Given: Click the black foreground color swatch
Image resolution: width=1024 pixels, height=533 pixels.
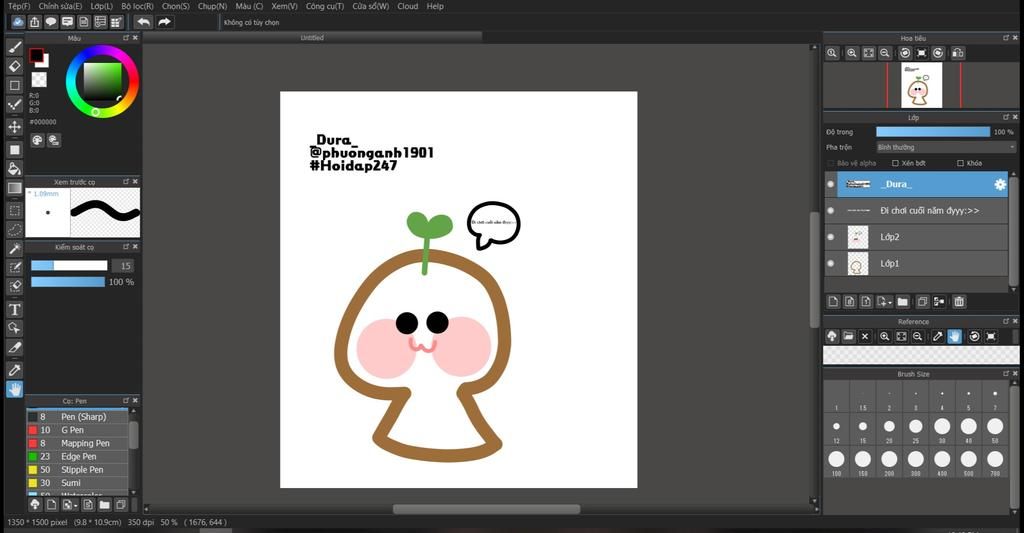Looking at the screenshot, I should pyautogui.click(x=36, y=56).
